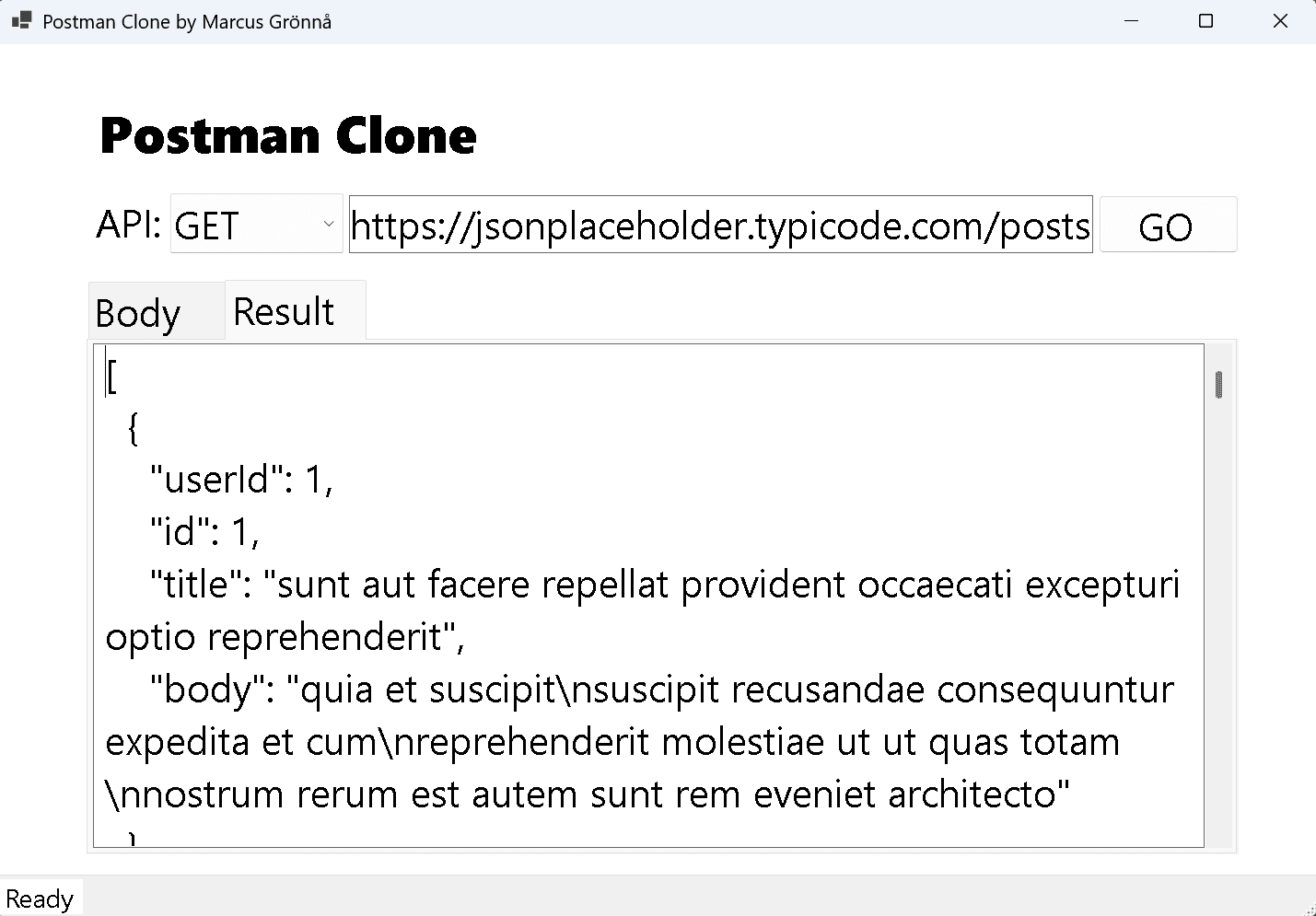Click the Postman Clone icon in the title bar
Viewport: 1316px width, 916px height.
[19, 20]
